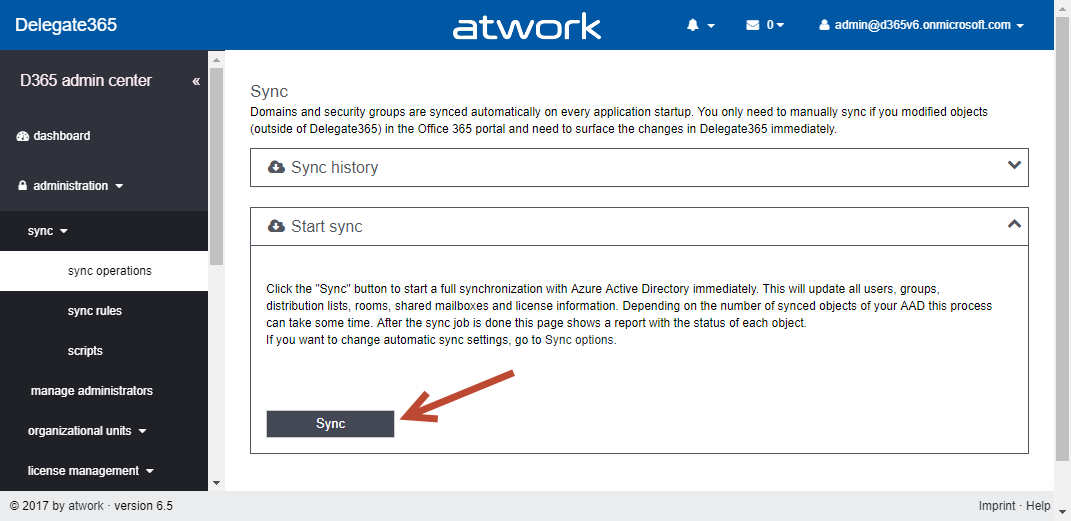Expand the Sync history panel chevron
The height and width of the screenshot is (521, 1071).
click(1014, 165)
